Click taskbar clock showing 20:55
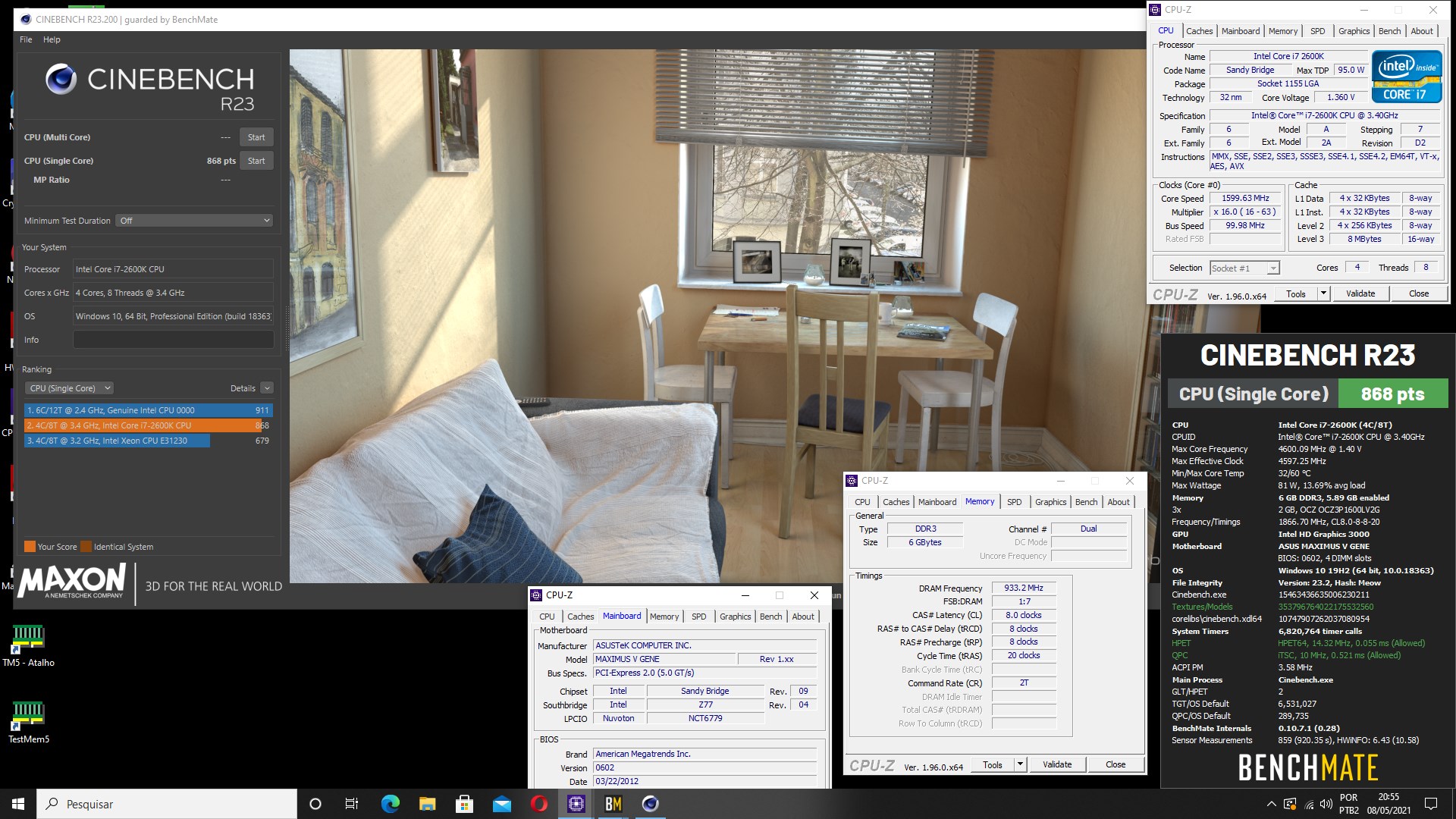The width and height of the screenshot is (1456, 819). pyautogui.click(x=1389, y=804)
